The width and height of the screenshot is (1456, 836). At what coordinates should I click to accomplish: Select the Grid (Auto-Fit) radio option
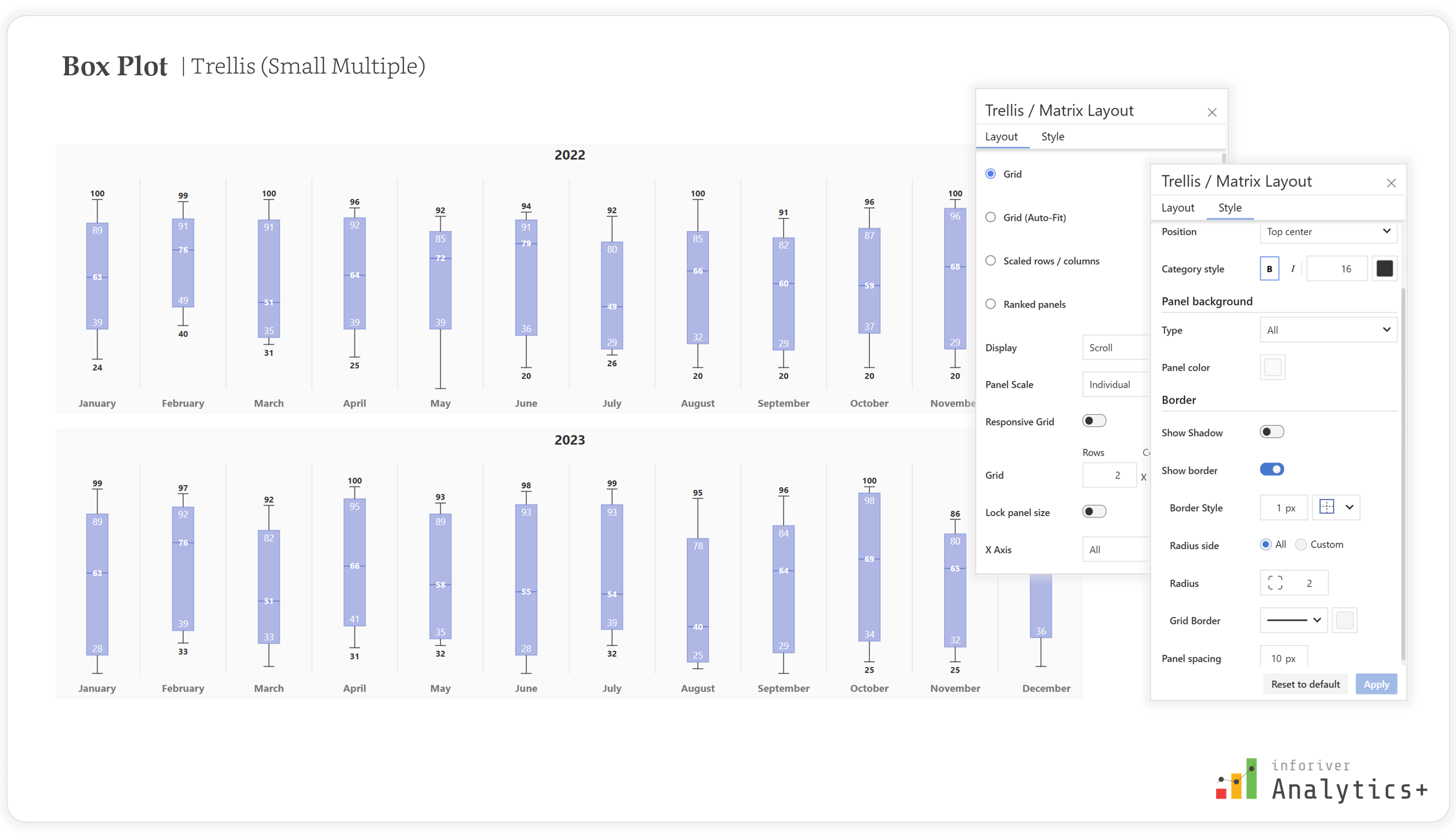pos(991,217)
